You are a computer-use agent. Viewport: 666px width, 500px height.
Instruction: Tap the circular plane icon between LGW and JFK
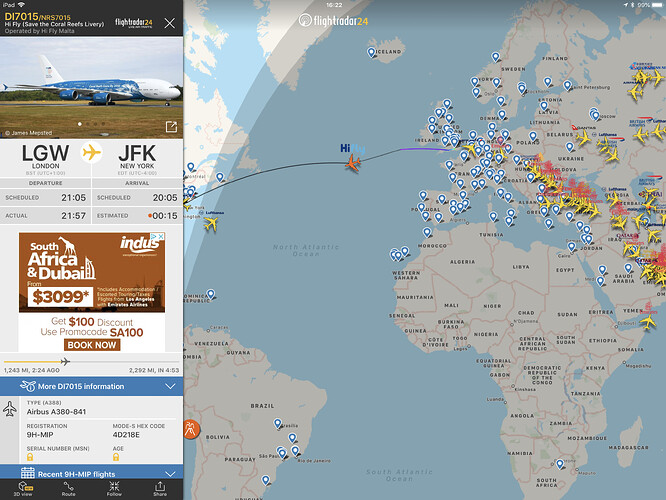(91, 152)
